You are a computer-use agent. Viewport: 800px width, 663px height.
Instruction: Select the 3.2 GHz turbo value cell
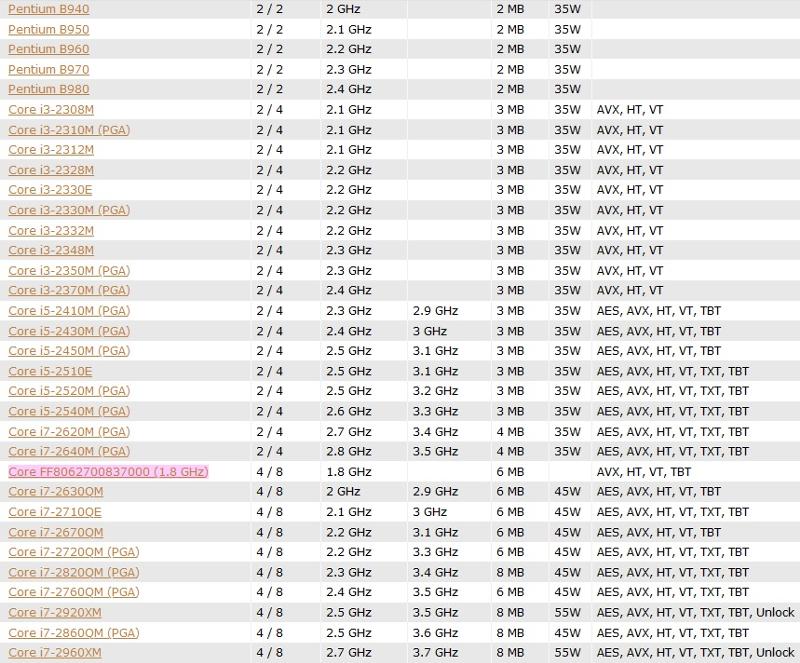[435, 390]
